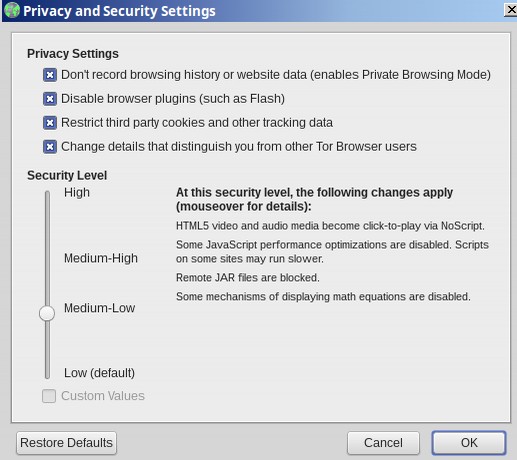Click the Tor Browser globe icon in title bar

pyautogui.click(x=12, y=10)
